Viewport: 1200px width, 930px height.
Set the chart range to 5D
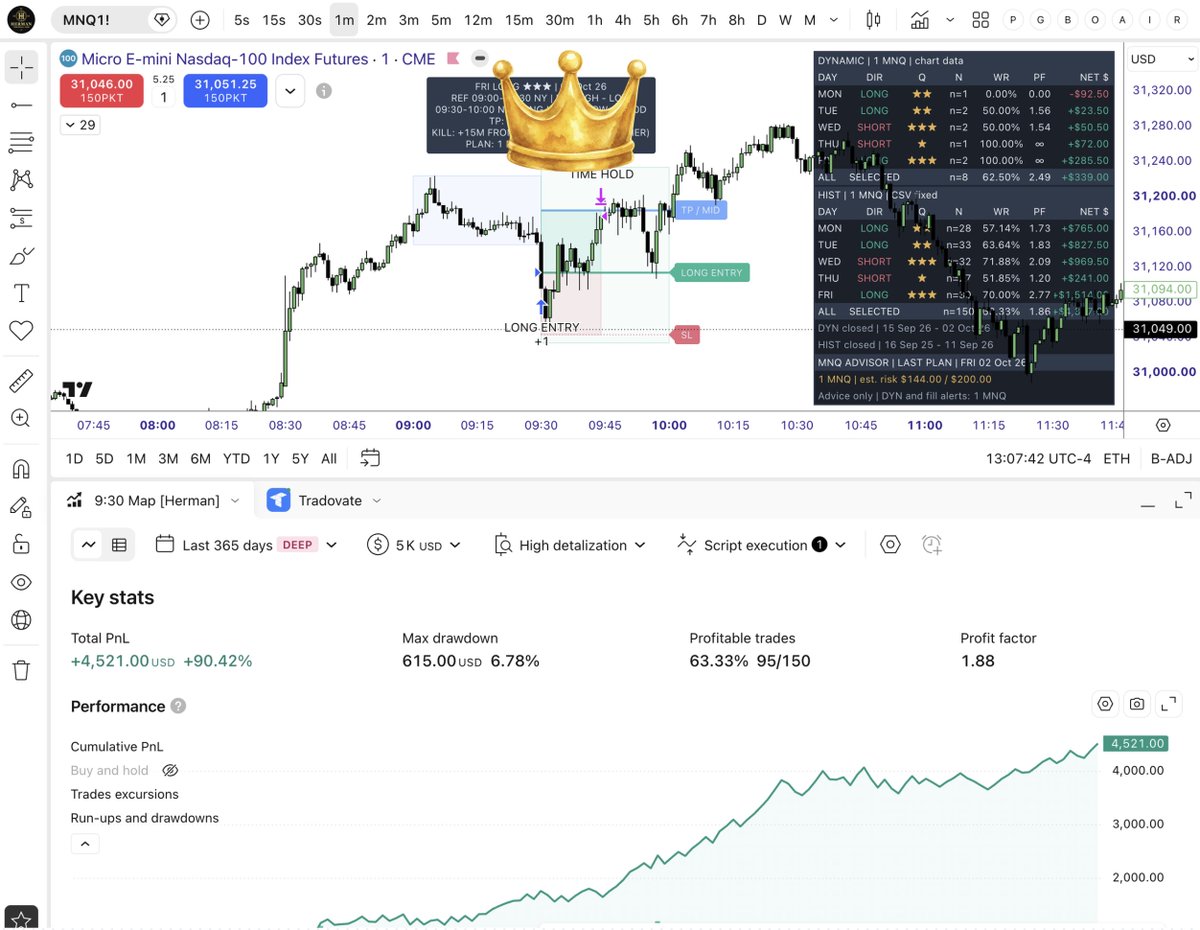(x=104, y=458)
